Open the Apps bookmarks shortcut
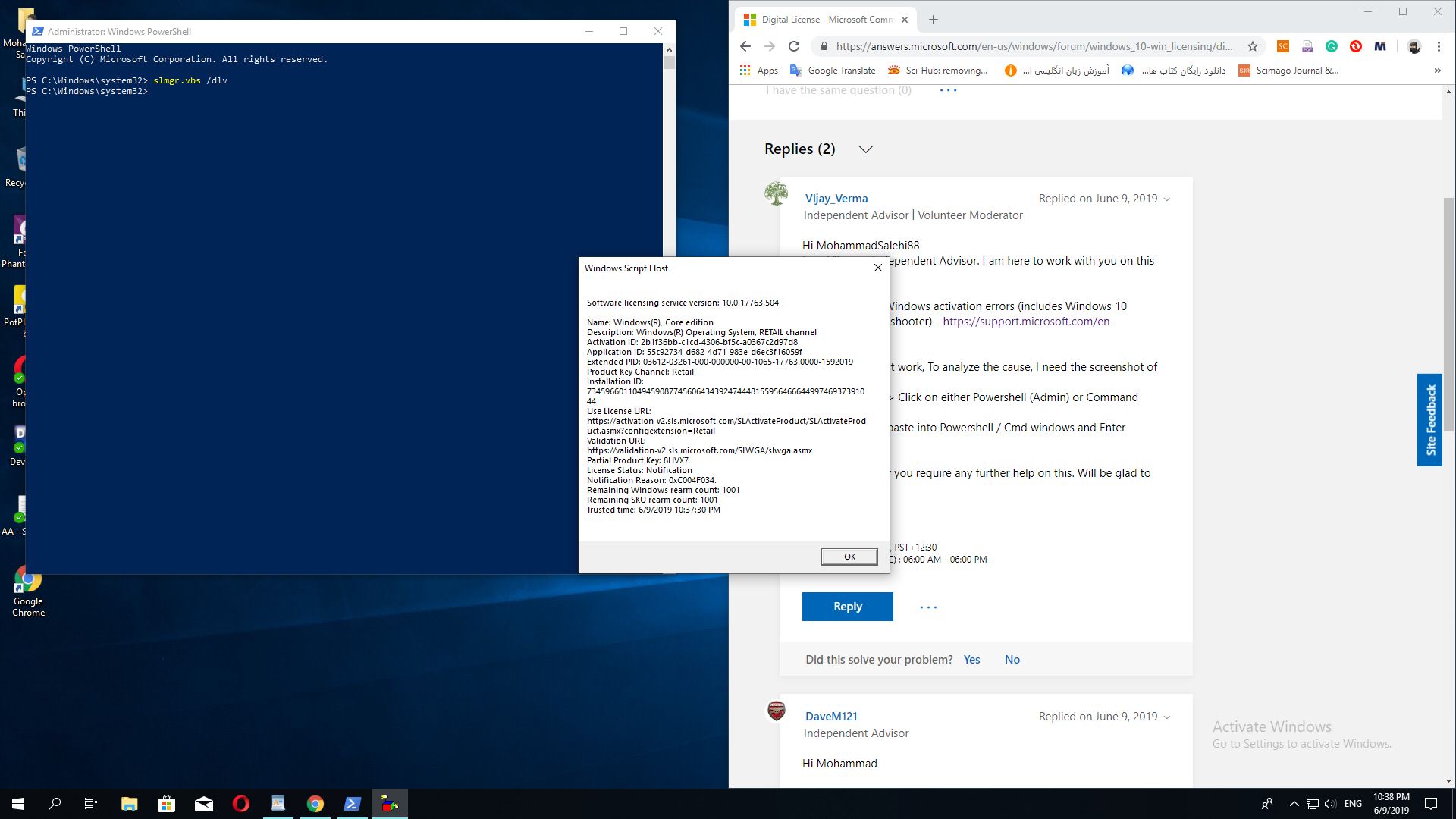This screenshot has height=819, width=1456. coord(759,71)
